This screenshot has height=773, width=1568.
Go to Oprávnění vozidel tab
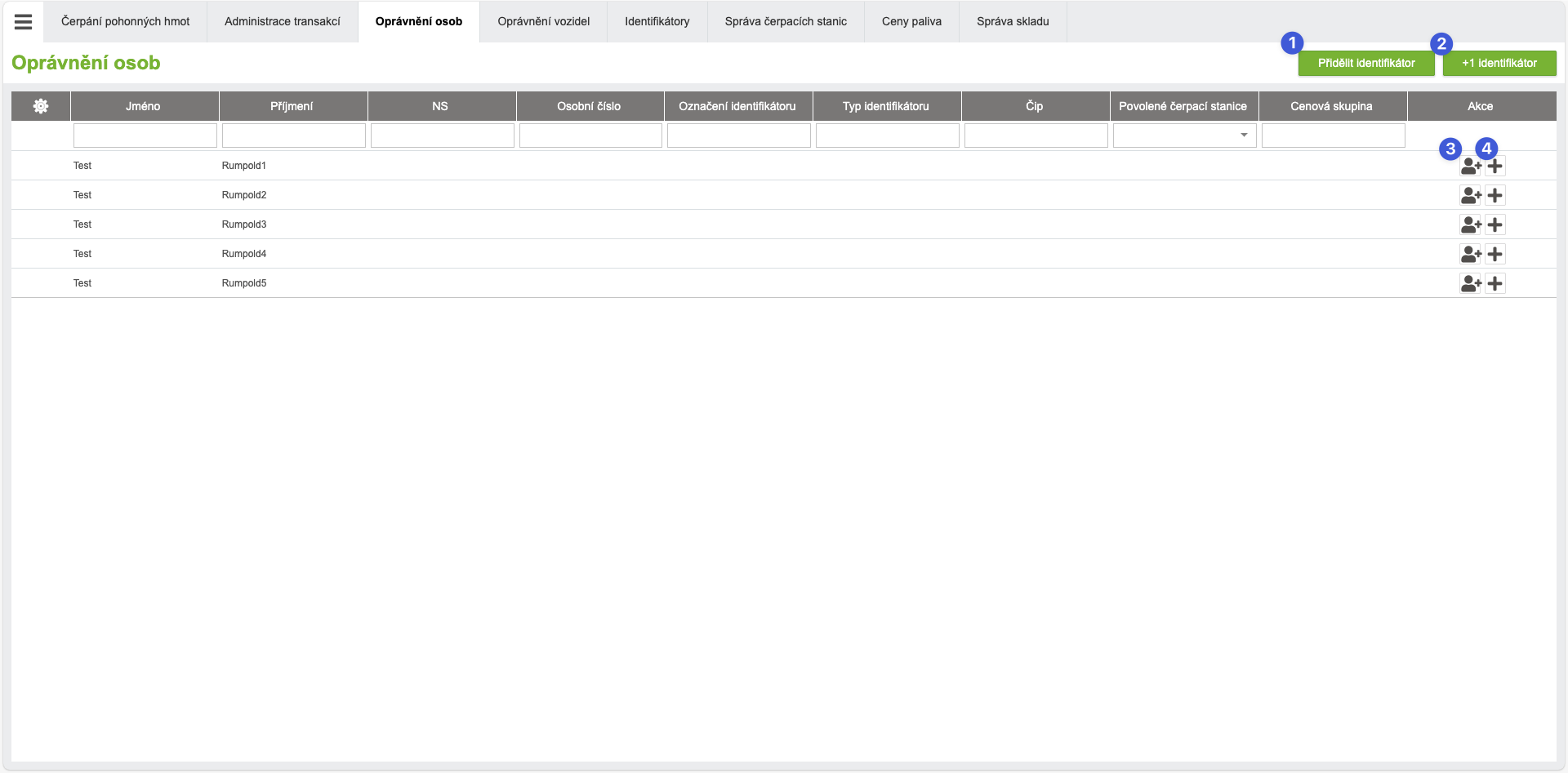pyautogui.click(x=544, y=21)
